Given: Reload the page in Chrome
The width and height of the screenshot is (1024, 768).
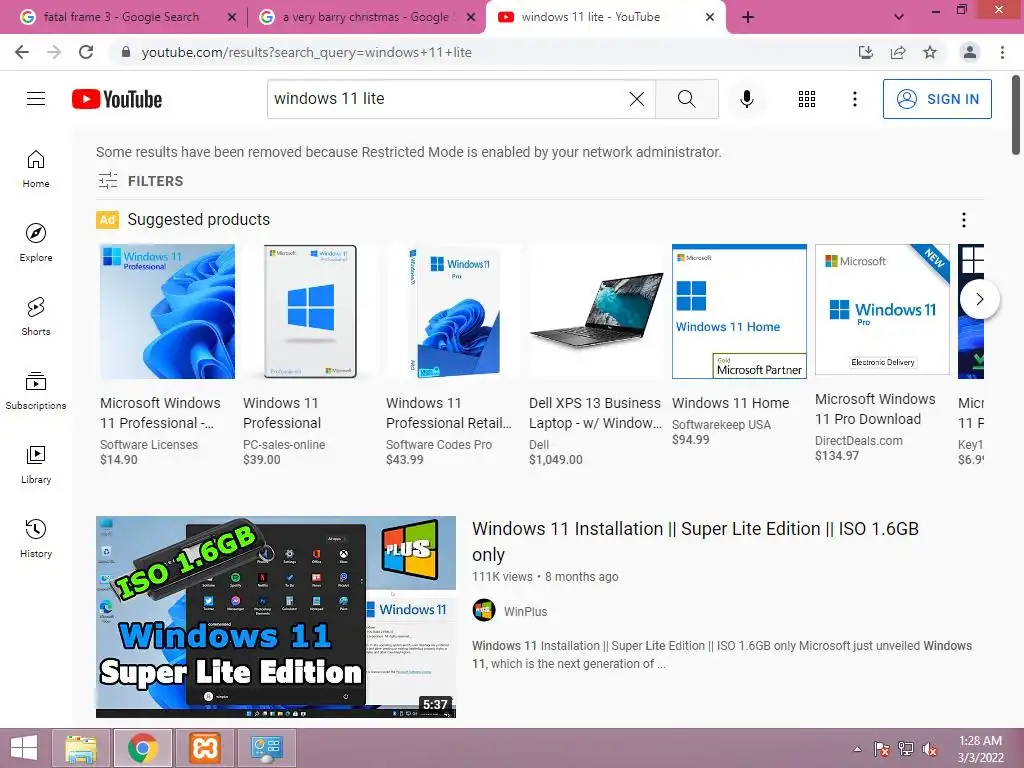Looking at the screenshot, I should click(86, 52).
